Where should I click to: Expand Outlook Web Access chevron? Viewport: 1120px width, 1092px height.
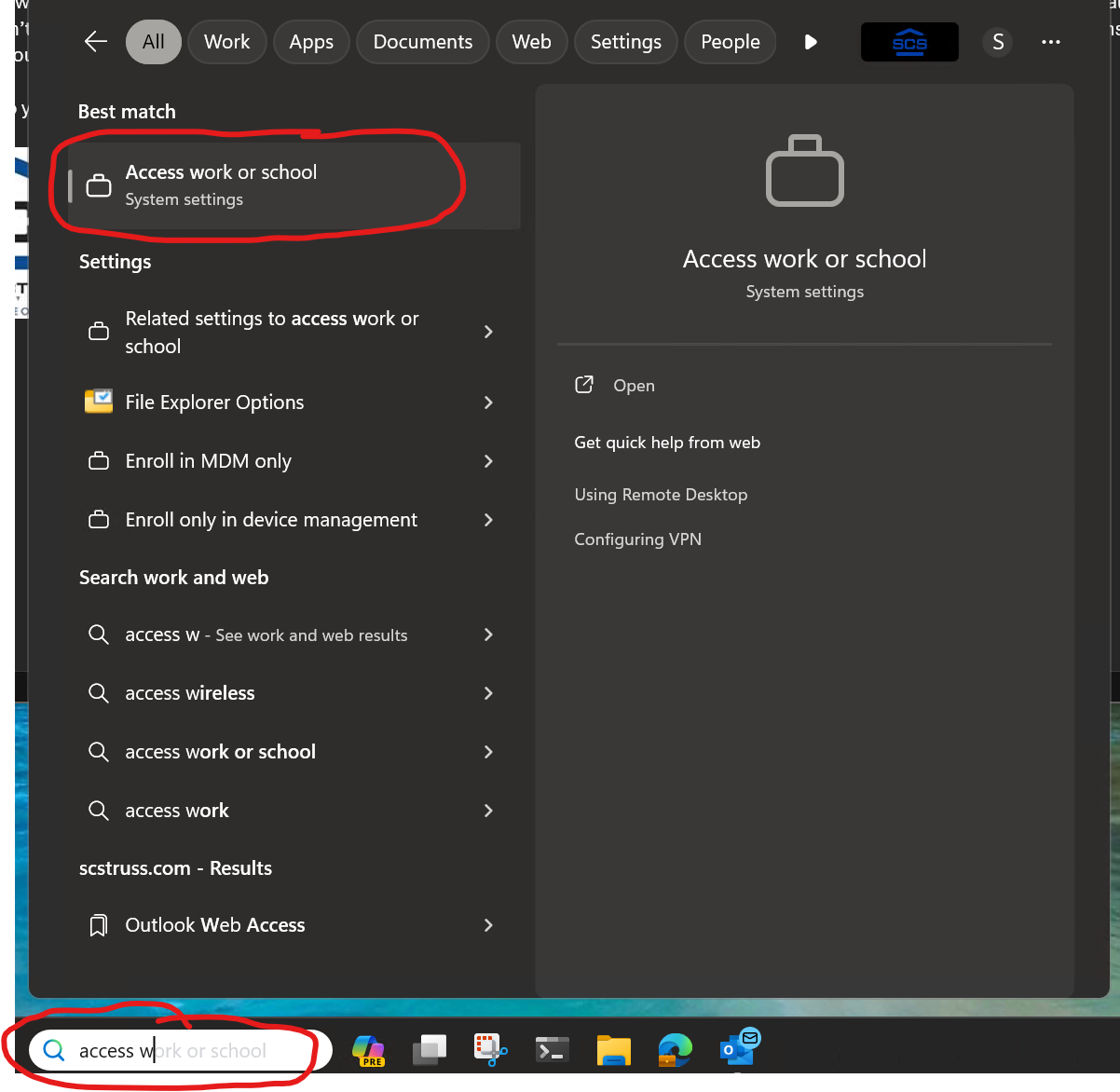488,925
